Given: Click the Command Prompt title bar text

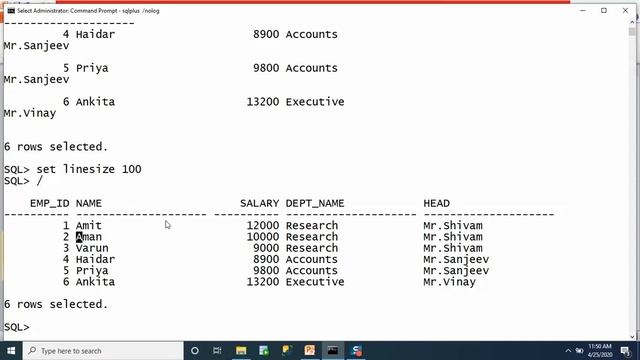Looking at the screenshot, I should click(88, 11).
